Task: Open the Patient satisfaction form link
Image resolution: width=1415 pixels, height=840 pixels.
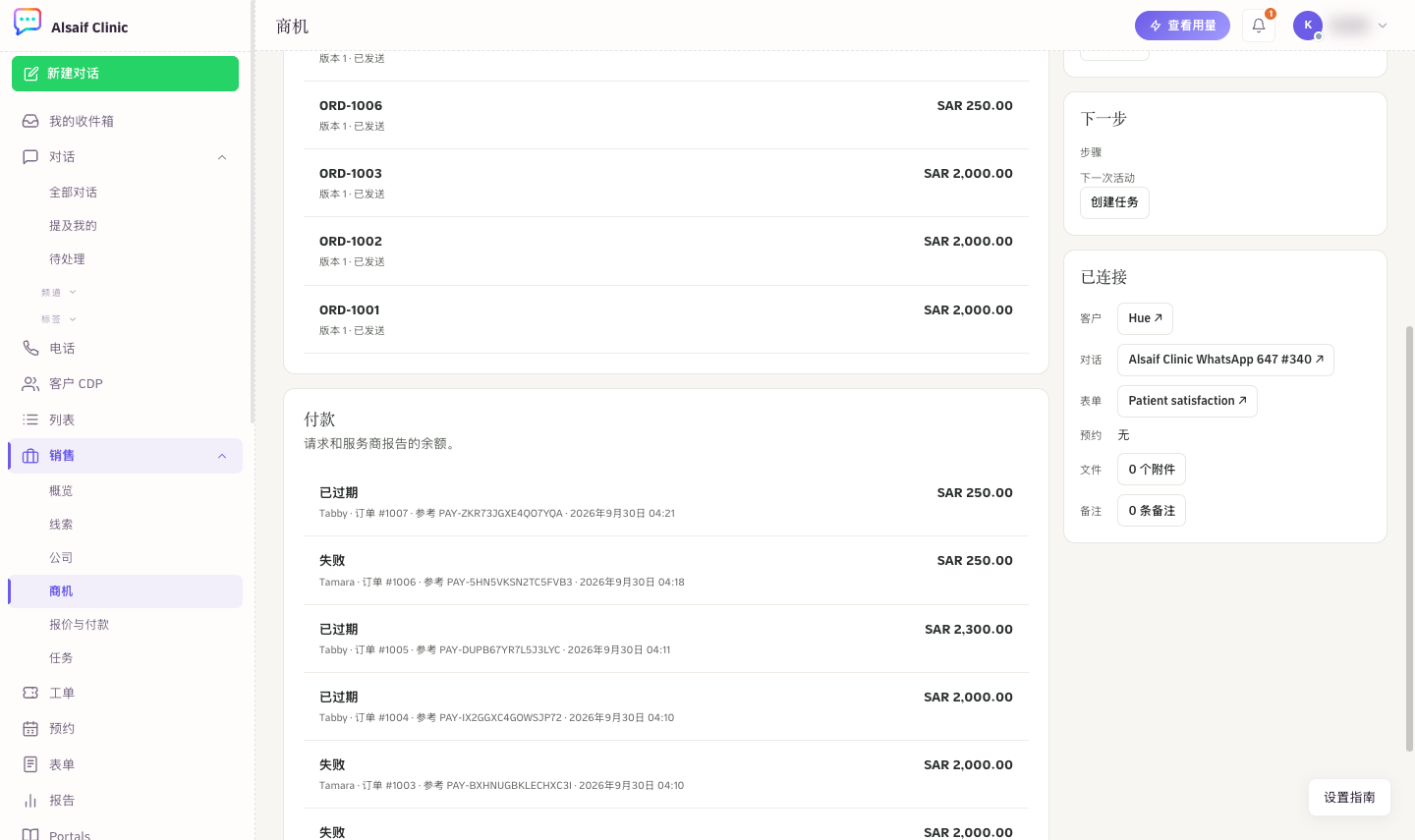Action: [1187, 401]
